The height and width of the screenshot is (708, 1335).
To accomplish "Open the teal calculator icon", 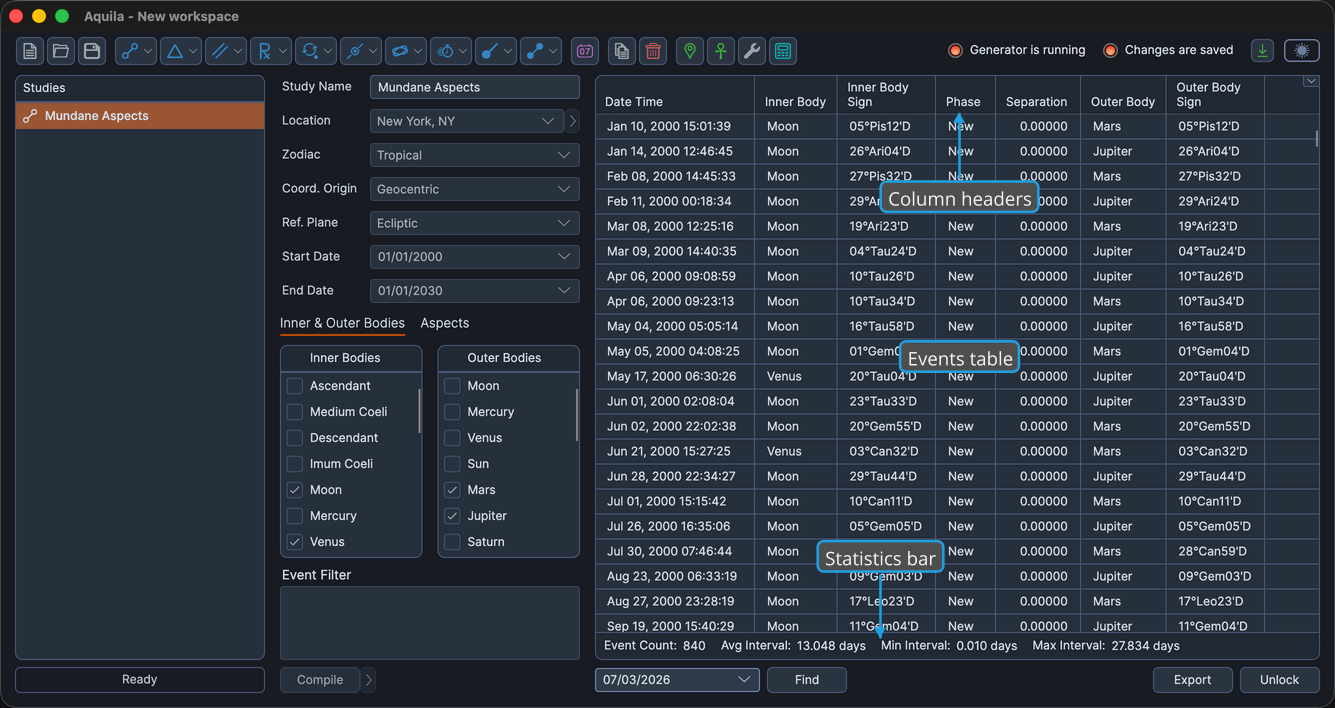I will pyautogui.click(x=783, y=51).
